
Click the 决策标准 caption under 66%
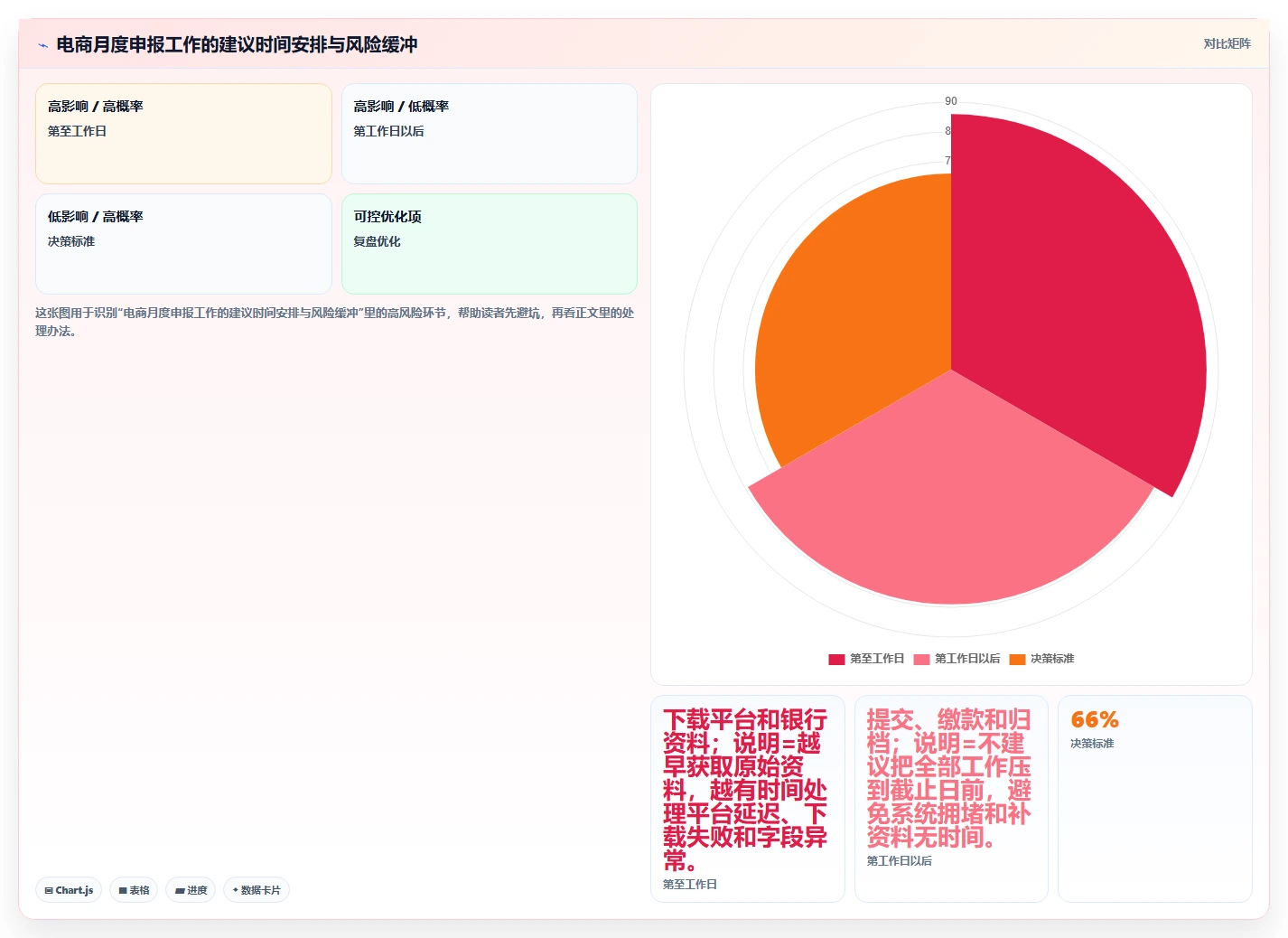click(1092, 744)
